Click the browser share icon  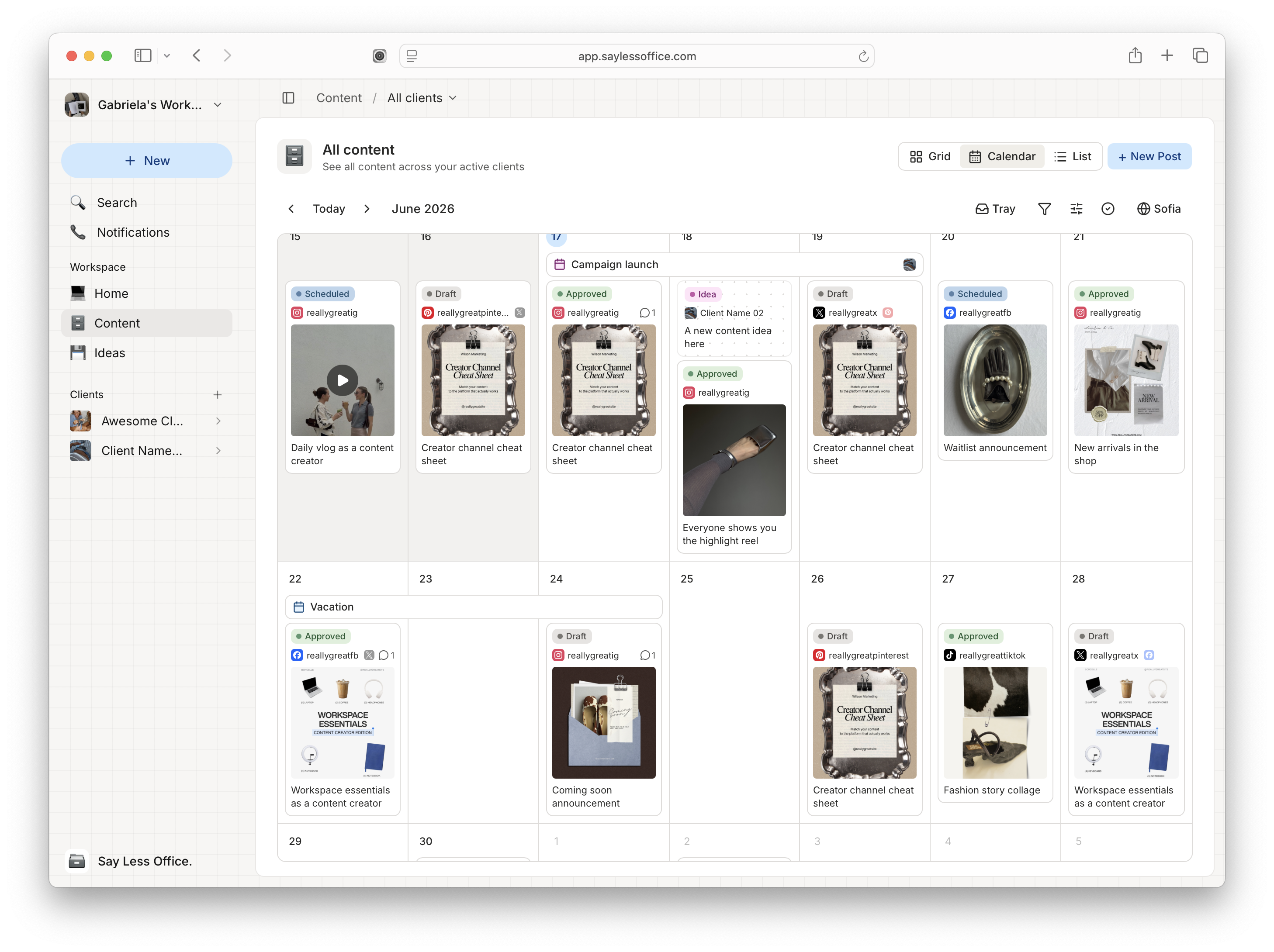coord(1135,55)
